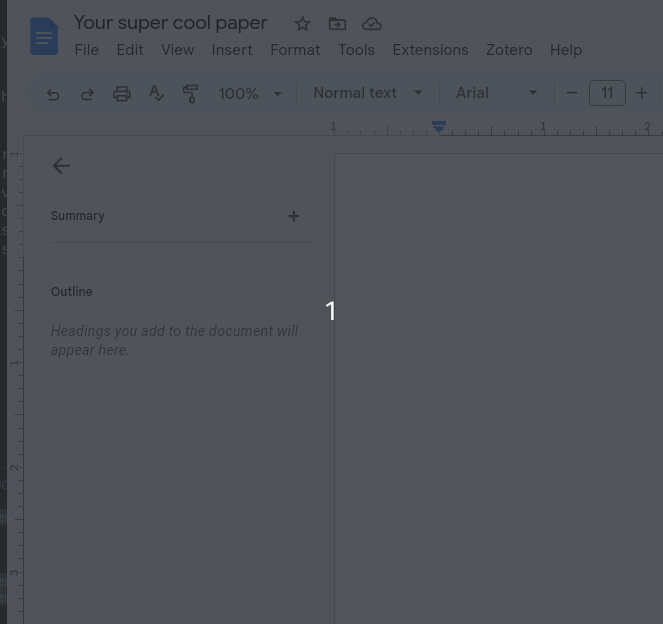Print the document
The width and height of the screenshot is (663, 624).
point(122,94)
